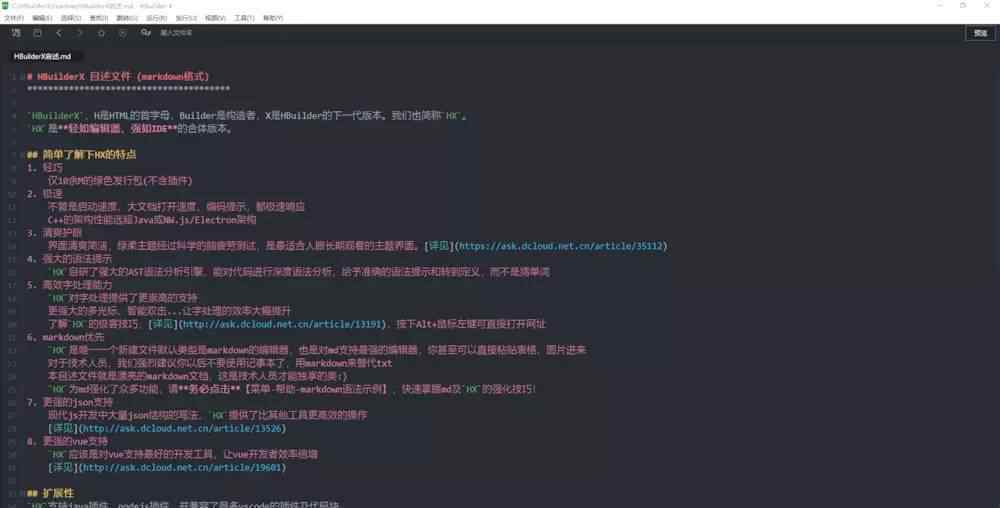
Task: Collapse the fold marker at 简单了解下HX的特点 heading
Action: 22,155
